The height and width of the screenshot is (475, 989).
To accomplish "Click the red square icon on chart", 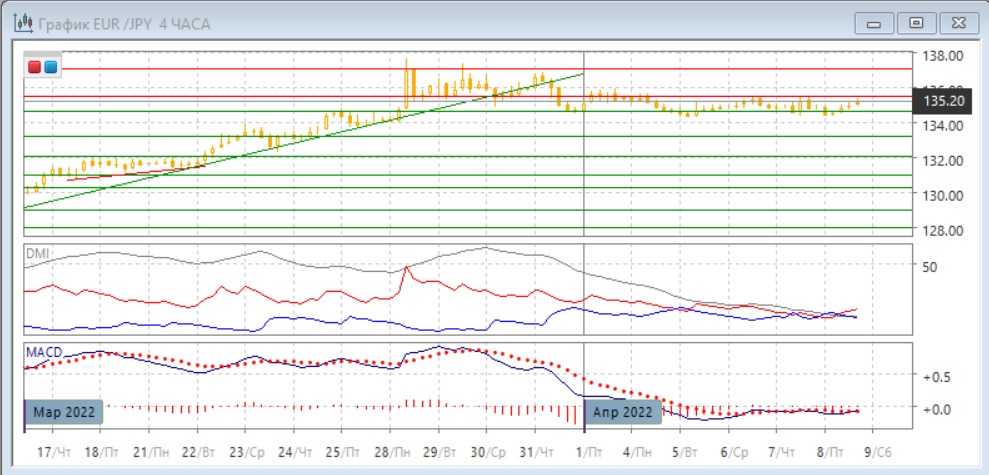I will click(36, 67).
